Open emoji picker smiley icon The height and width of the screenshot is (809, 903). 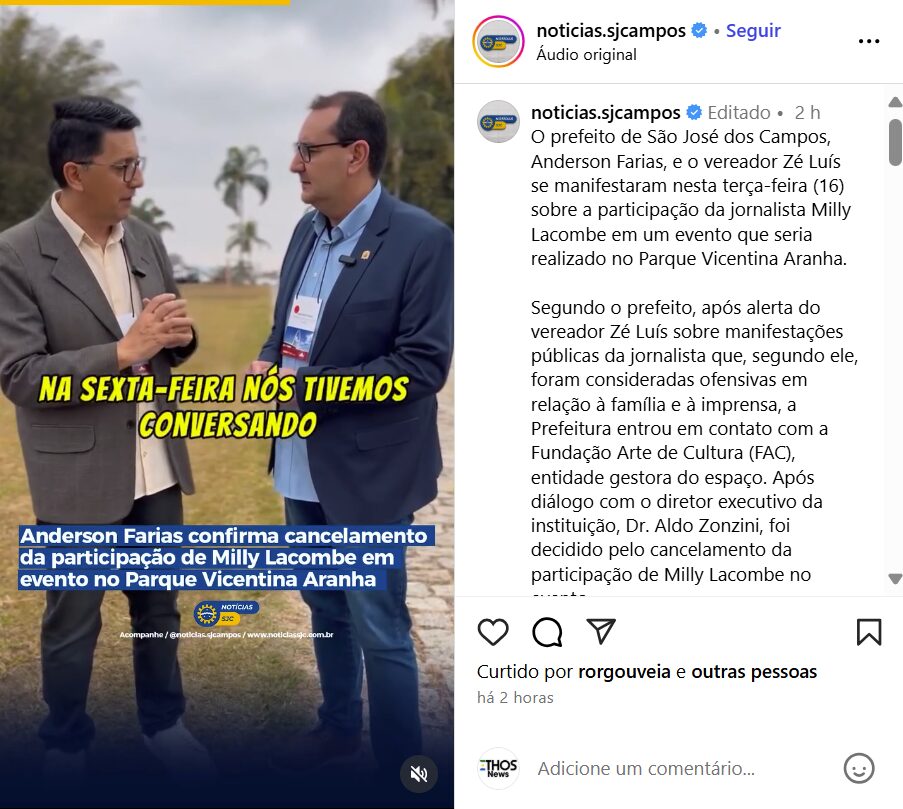pos(859,768)
